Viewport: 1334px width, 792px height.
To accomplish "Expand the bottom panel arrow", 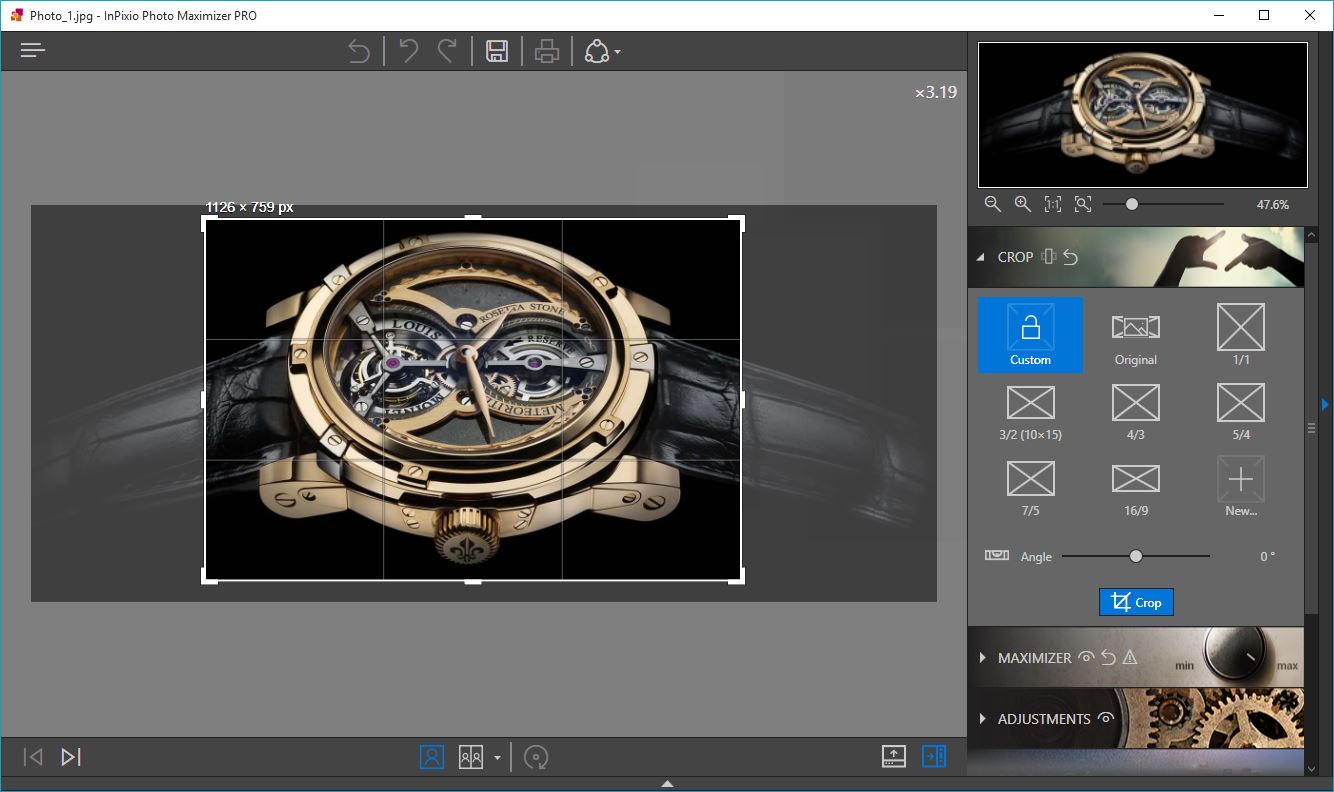I will pos(667,783).
